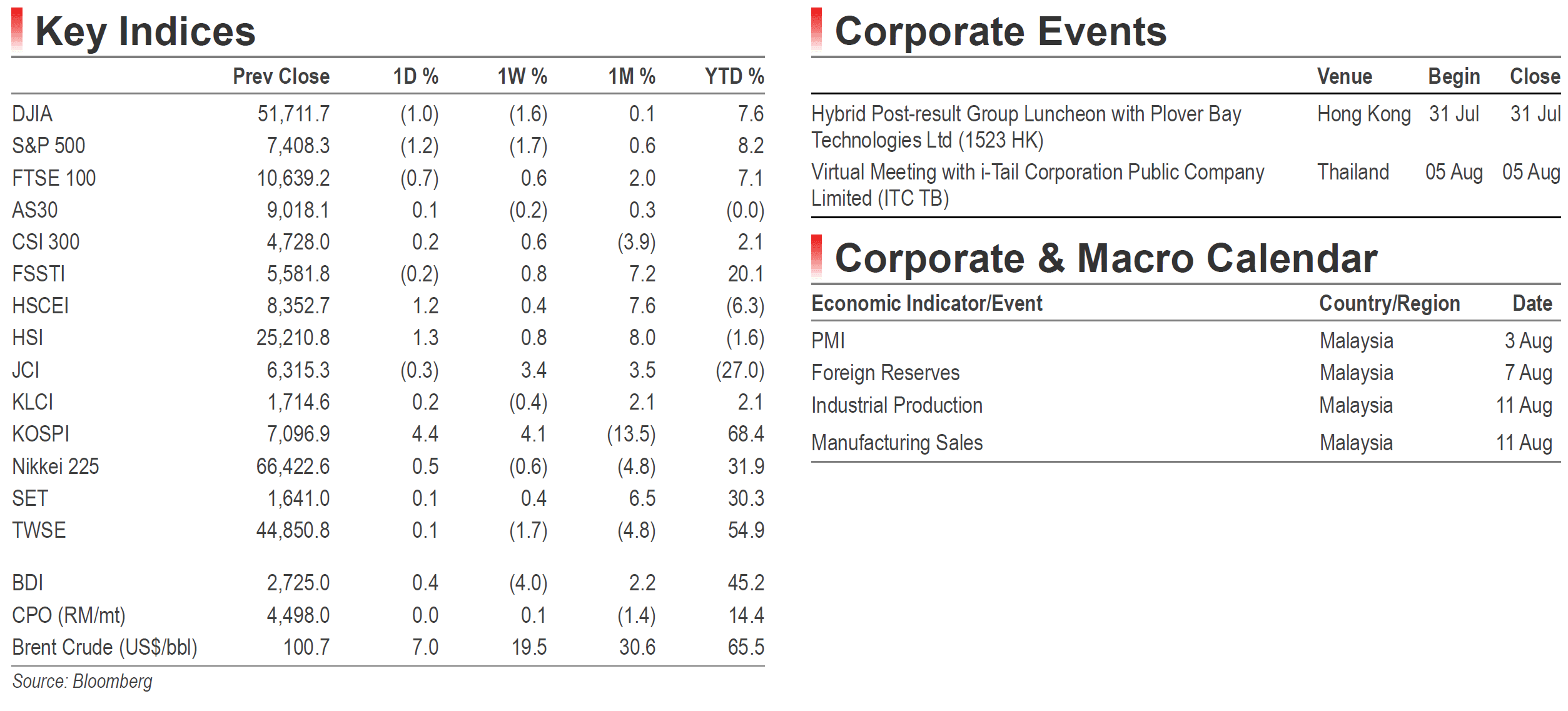Screen dimensions: 1568x711
Task: Select the Nikkei 225 index label
Action: 56,466
